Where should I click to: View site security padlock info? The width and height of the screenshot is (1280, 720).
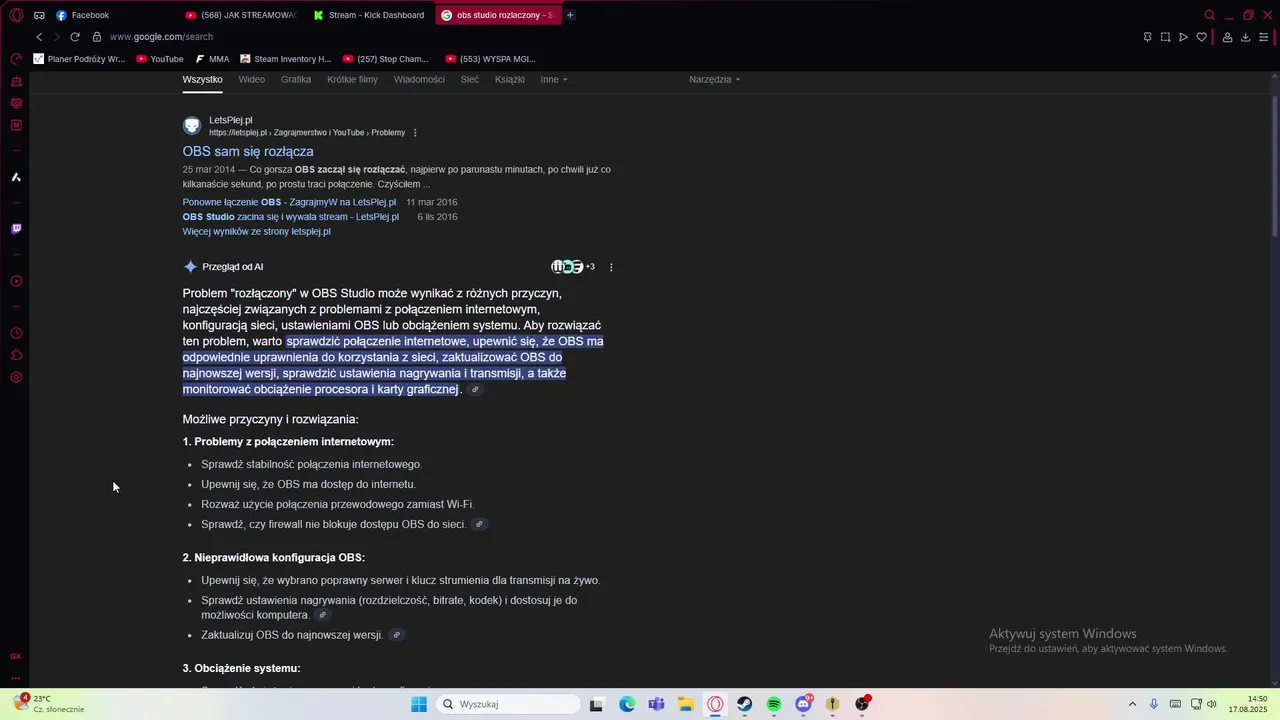[x=97, y=37]
